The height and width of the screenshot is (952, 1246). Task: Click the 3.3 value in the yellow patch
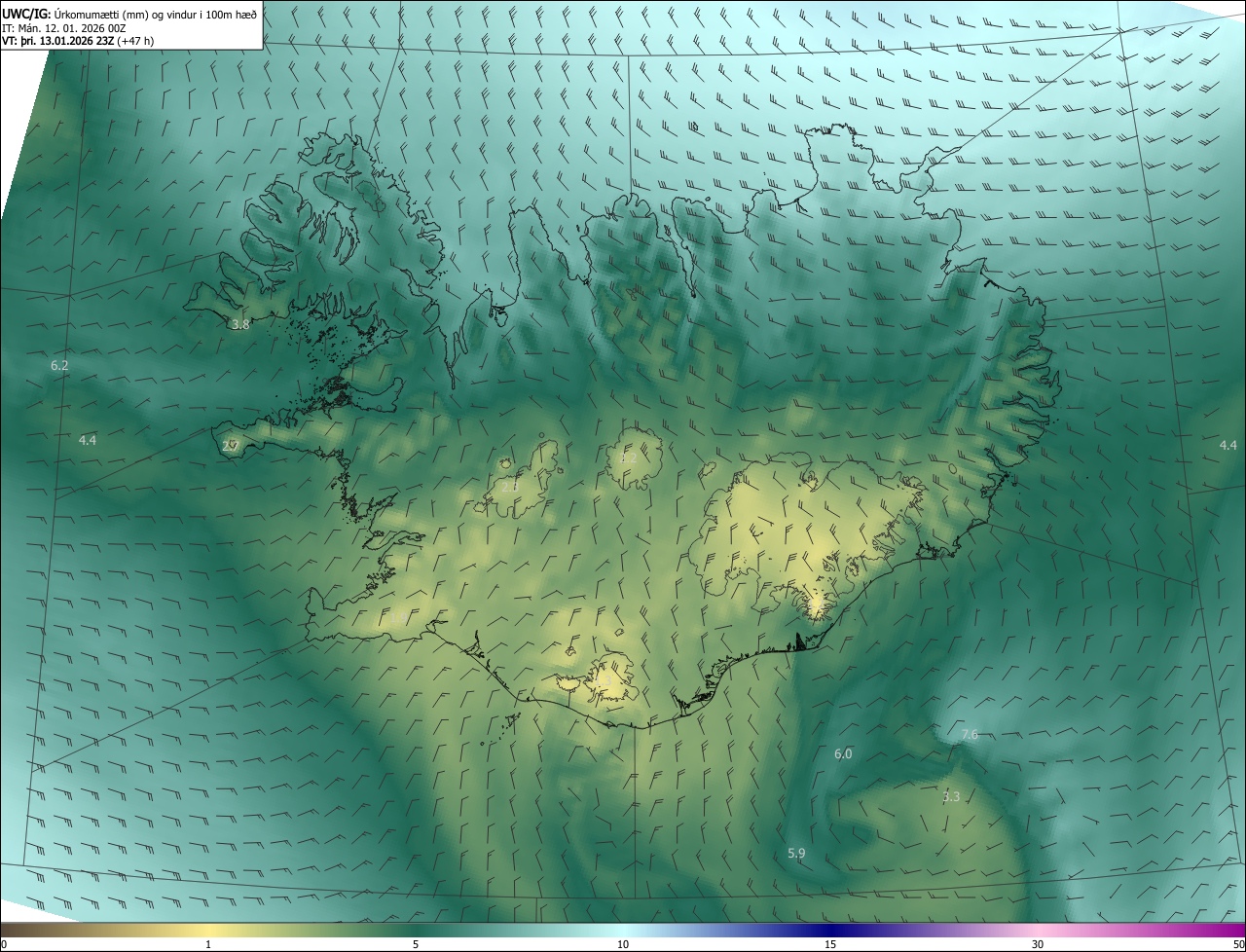tap(951, 797)
